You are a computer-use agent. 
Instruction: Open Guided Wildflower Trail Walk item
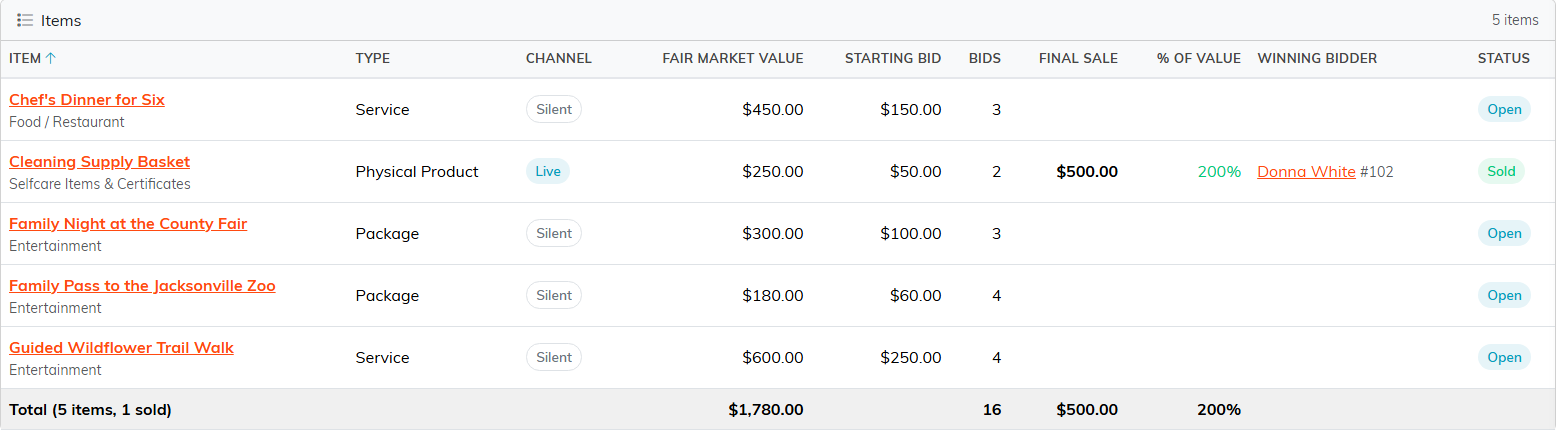tap(121, 348)
